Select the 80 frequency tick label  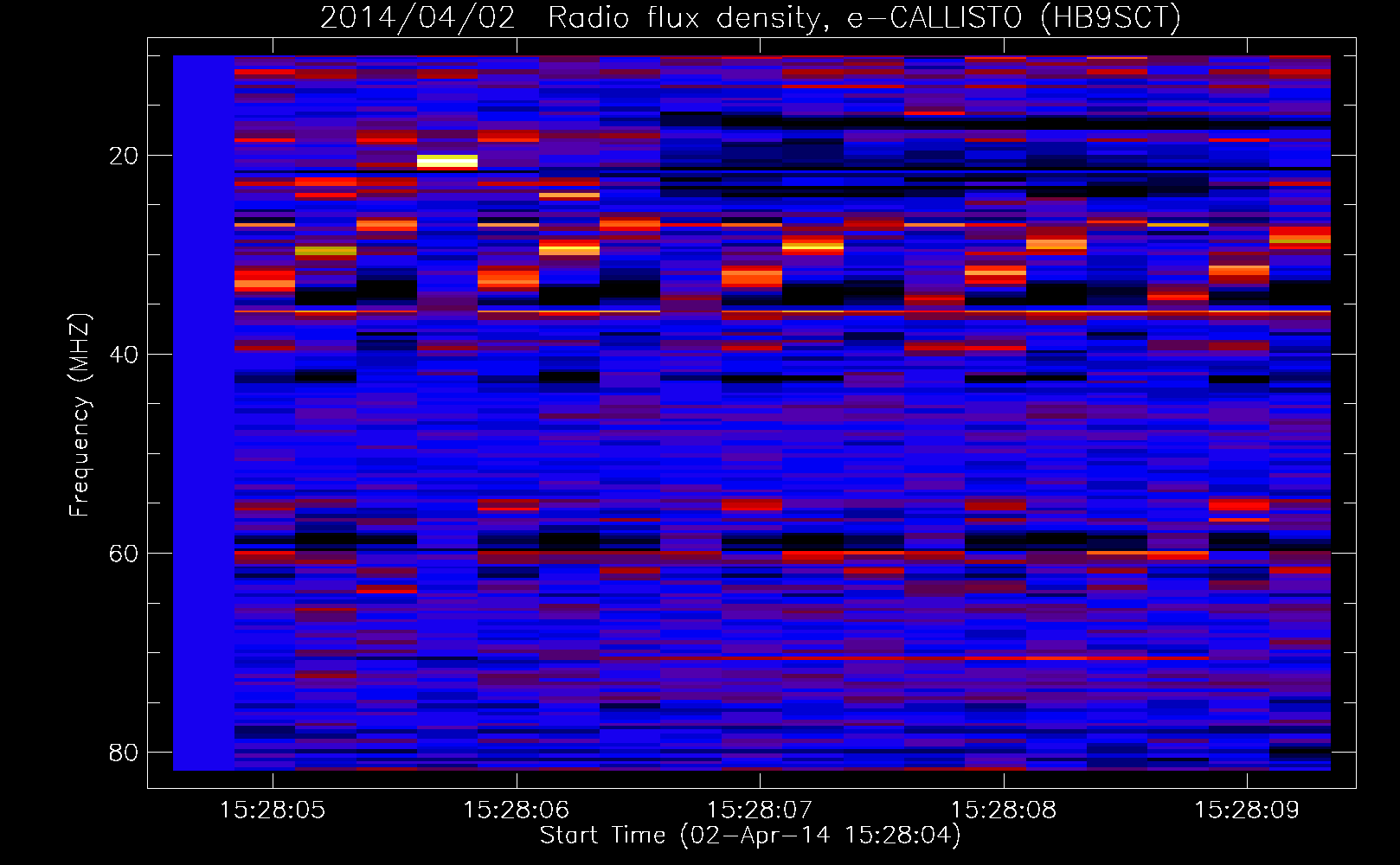click(x=124, y=753)
